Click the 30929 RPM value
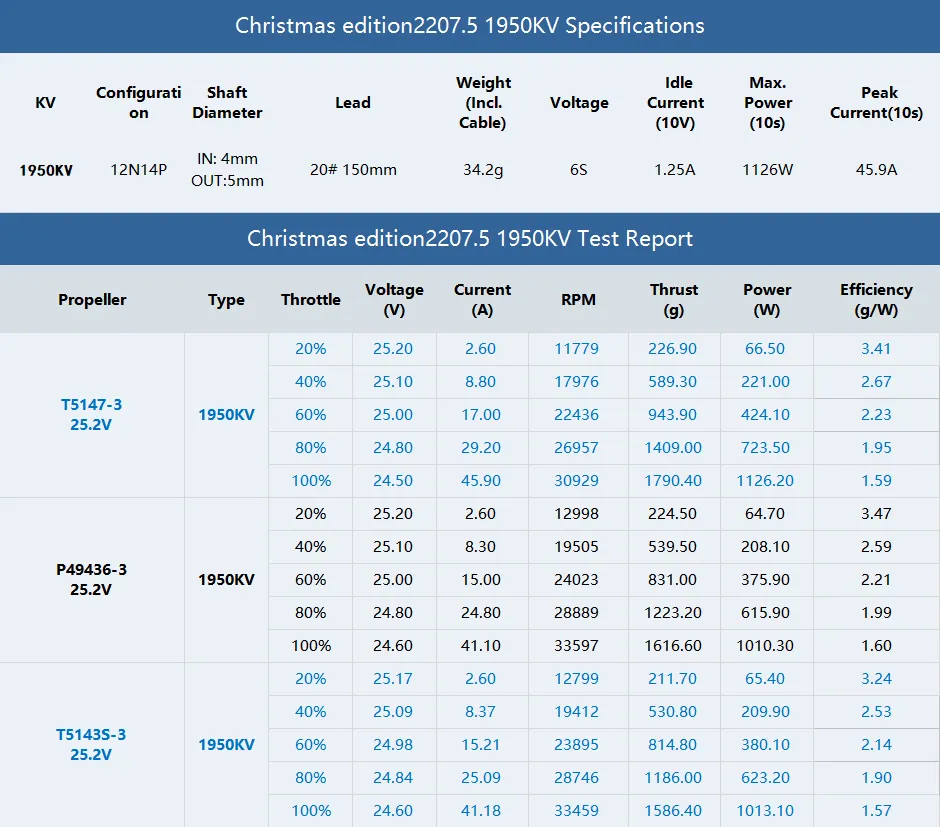Viewport: 940px width, 827px height. pos(578,481)
